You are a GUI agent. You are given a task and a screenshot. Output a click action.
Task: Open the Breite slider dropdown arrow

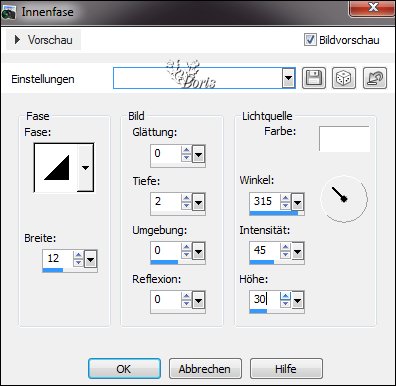(x=91, y=259)
